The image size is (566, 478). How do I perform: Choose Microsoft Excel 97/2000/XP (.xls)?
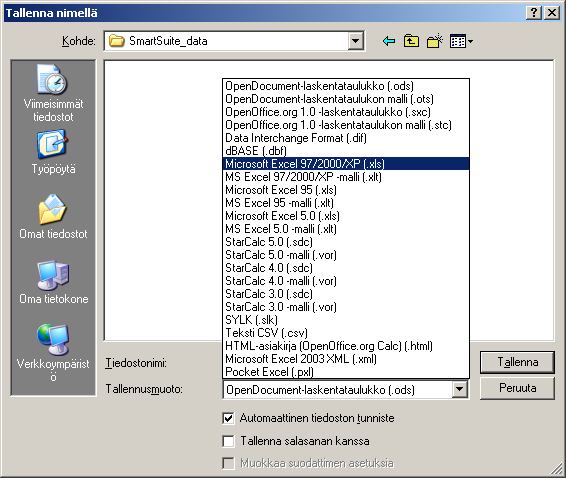click(346, 164)
